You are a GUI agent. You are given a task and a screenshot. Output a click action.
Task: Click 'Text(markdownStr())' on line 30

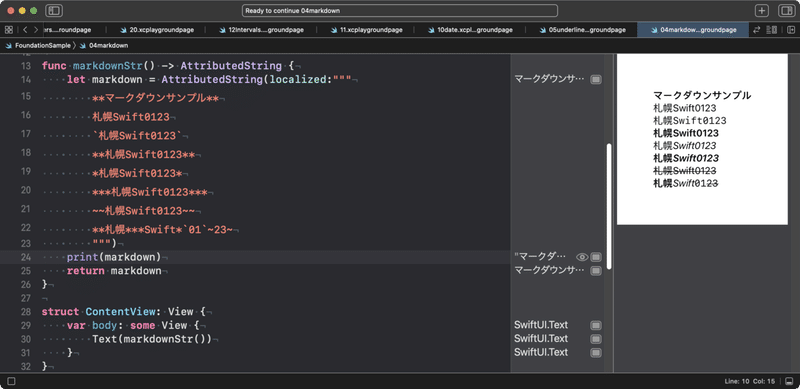click(152, 339)
